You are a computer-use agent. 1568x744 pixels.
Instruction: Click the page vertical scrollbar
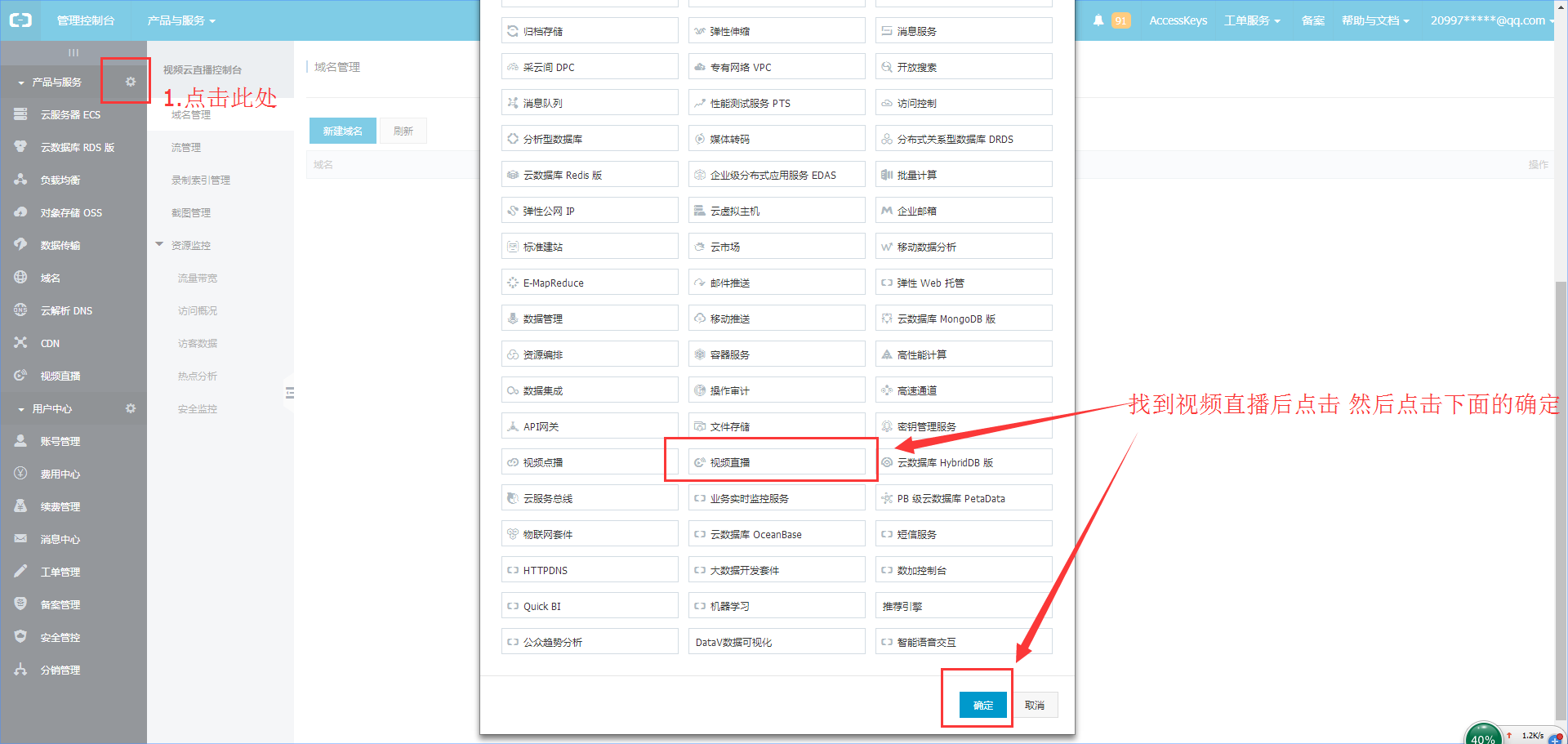click(1561, 490)
